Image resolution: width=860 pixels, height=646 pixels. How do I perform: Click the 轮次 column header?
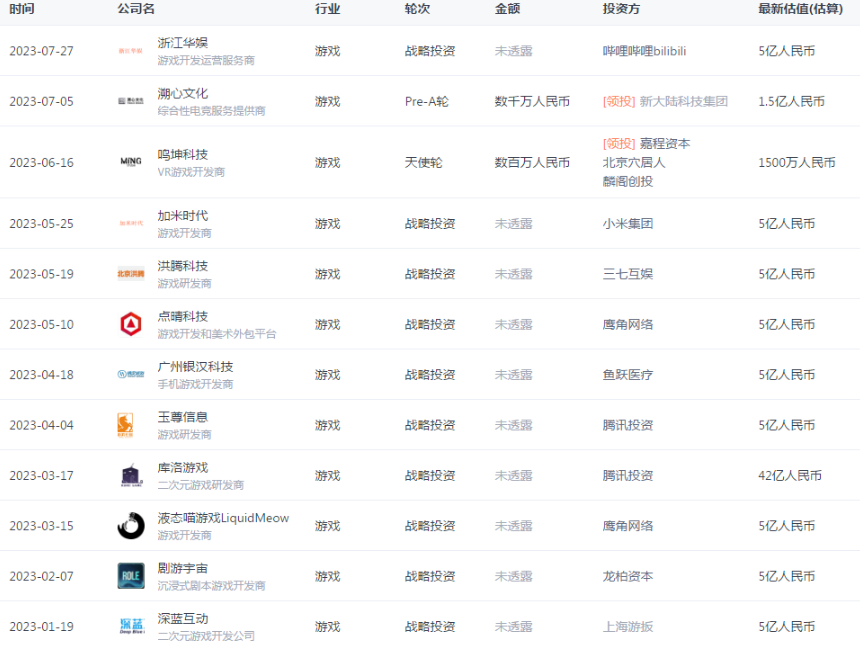click(x=417, y=9)
